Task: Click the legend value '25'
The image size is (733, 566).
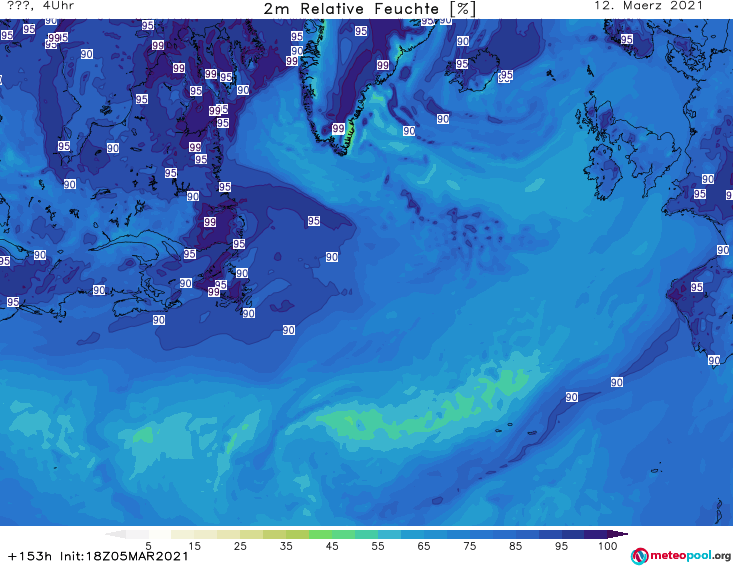Action: click(240, 546)
